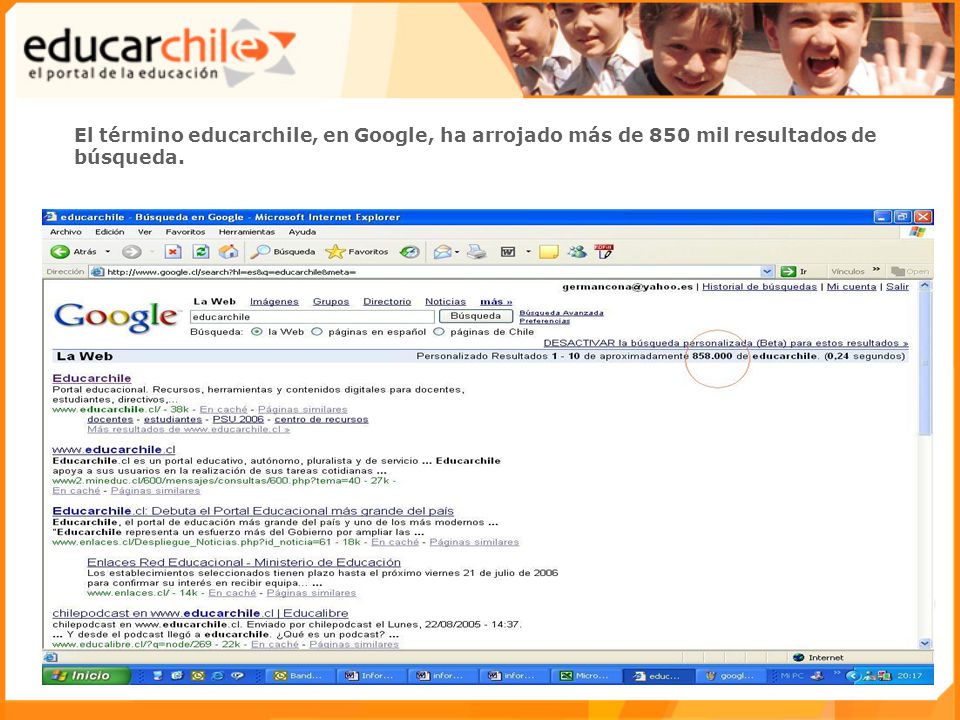Click the Mail envelope toolbar icon

[442, 252]
